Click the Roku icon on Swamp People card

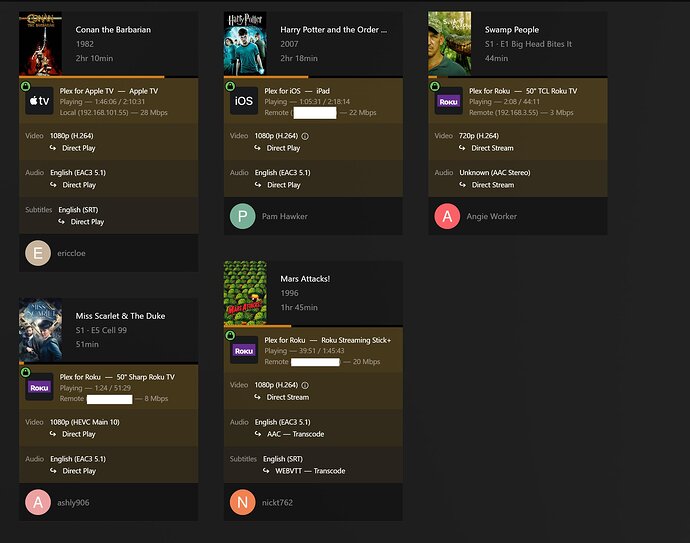[x=448, y=101]
